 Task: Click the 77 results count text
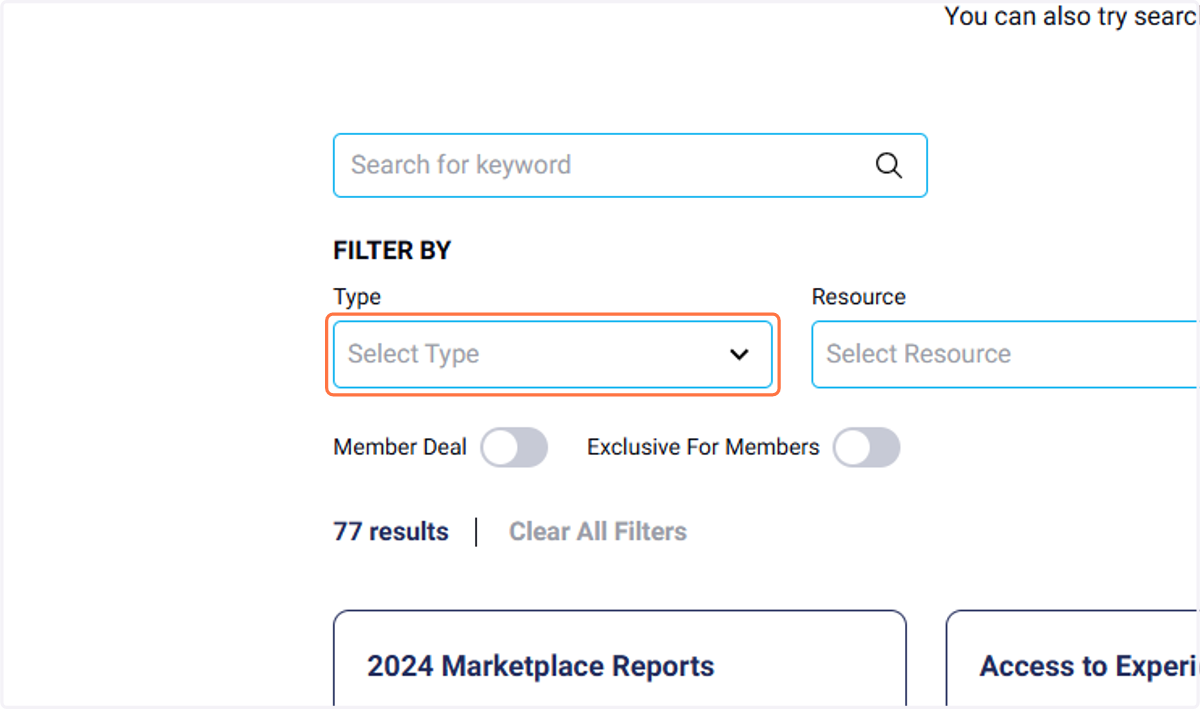point(391,532)
